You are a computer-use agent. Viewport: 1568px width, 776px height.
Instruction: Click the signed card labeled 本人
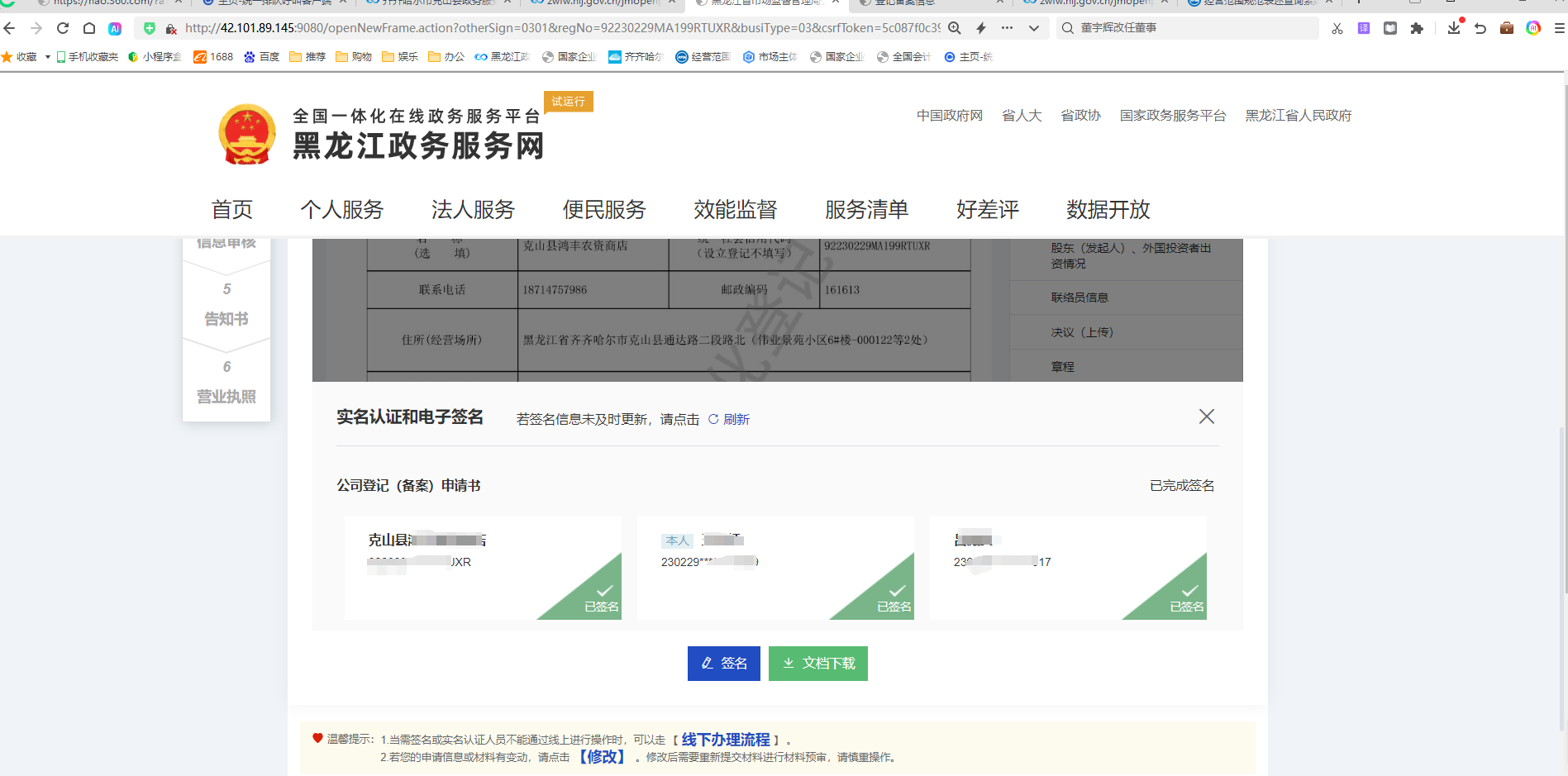(775, 568)
